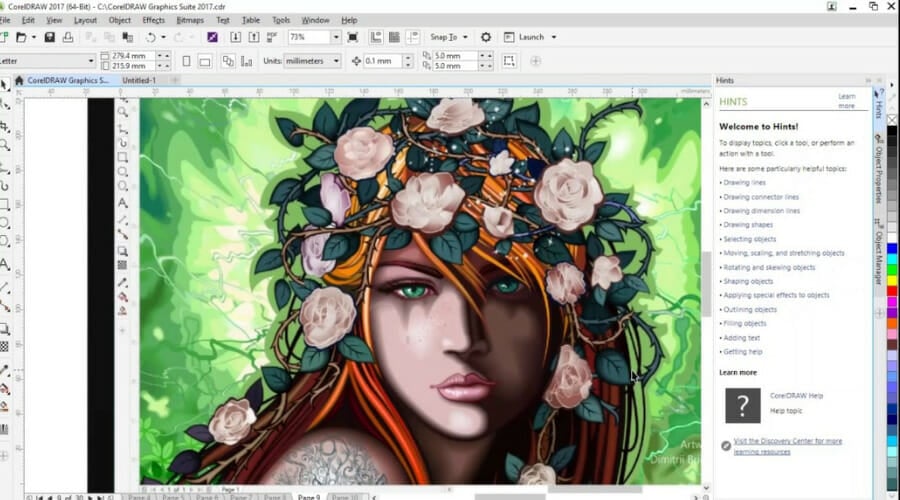Viewport: 900px width, 500px height.
Task: Click the vertical scrollbar of the canvas
Action: point(707,284)
